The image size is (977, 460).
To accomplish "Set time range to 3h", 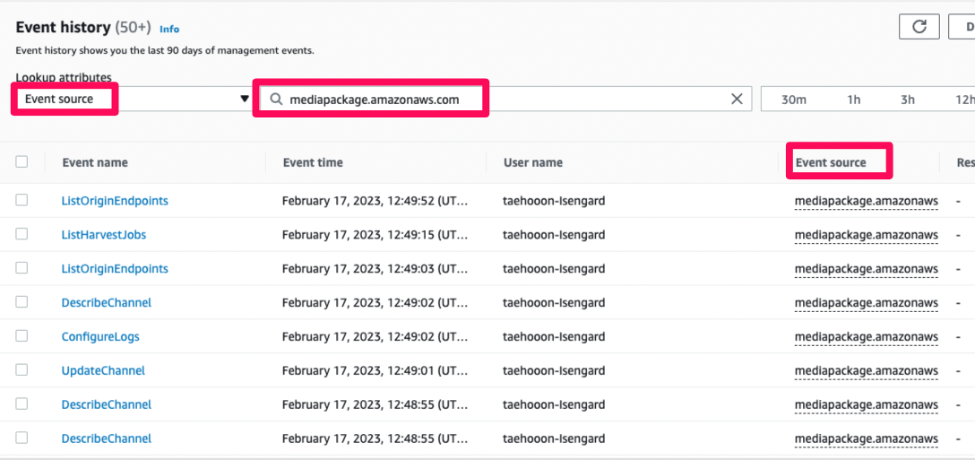I will 907,99.
